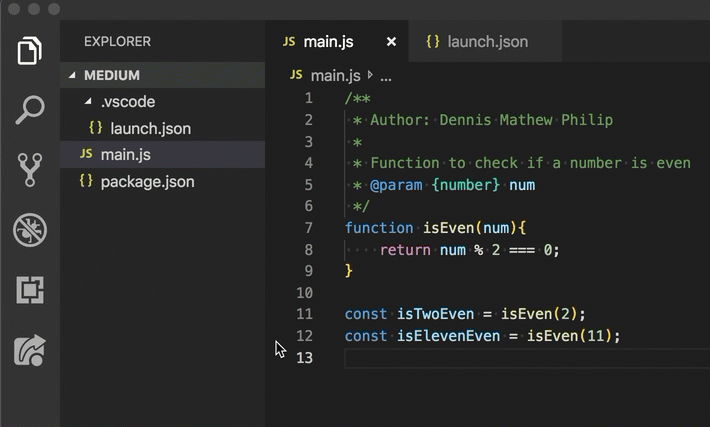Open the Explorer view in activity bar
710x427 pixels.
[30, 50]
